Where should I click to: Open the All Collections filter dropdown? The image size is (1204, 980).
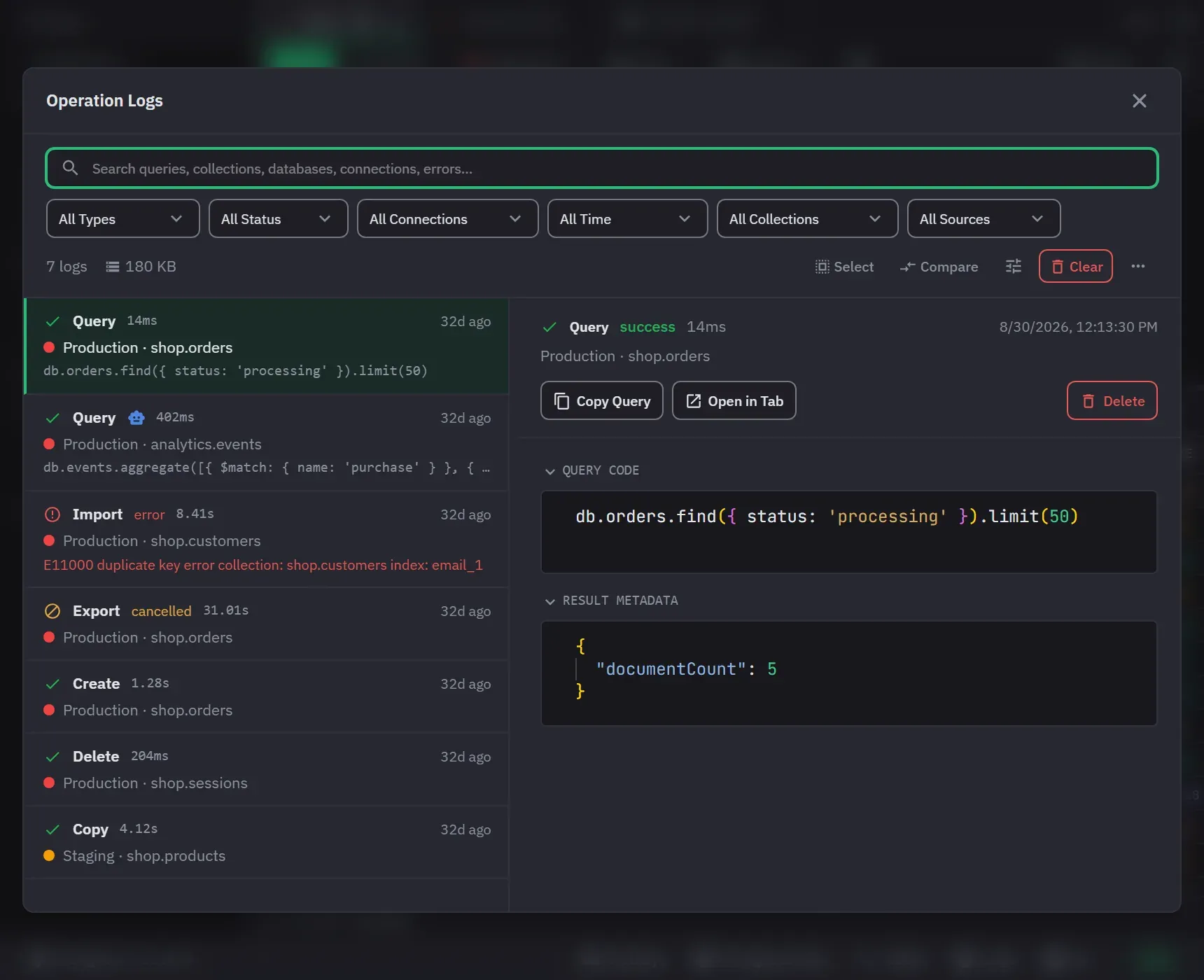[808, 219]
